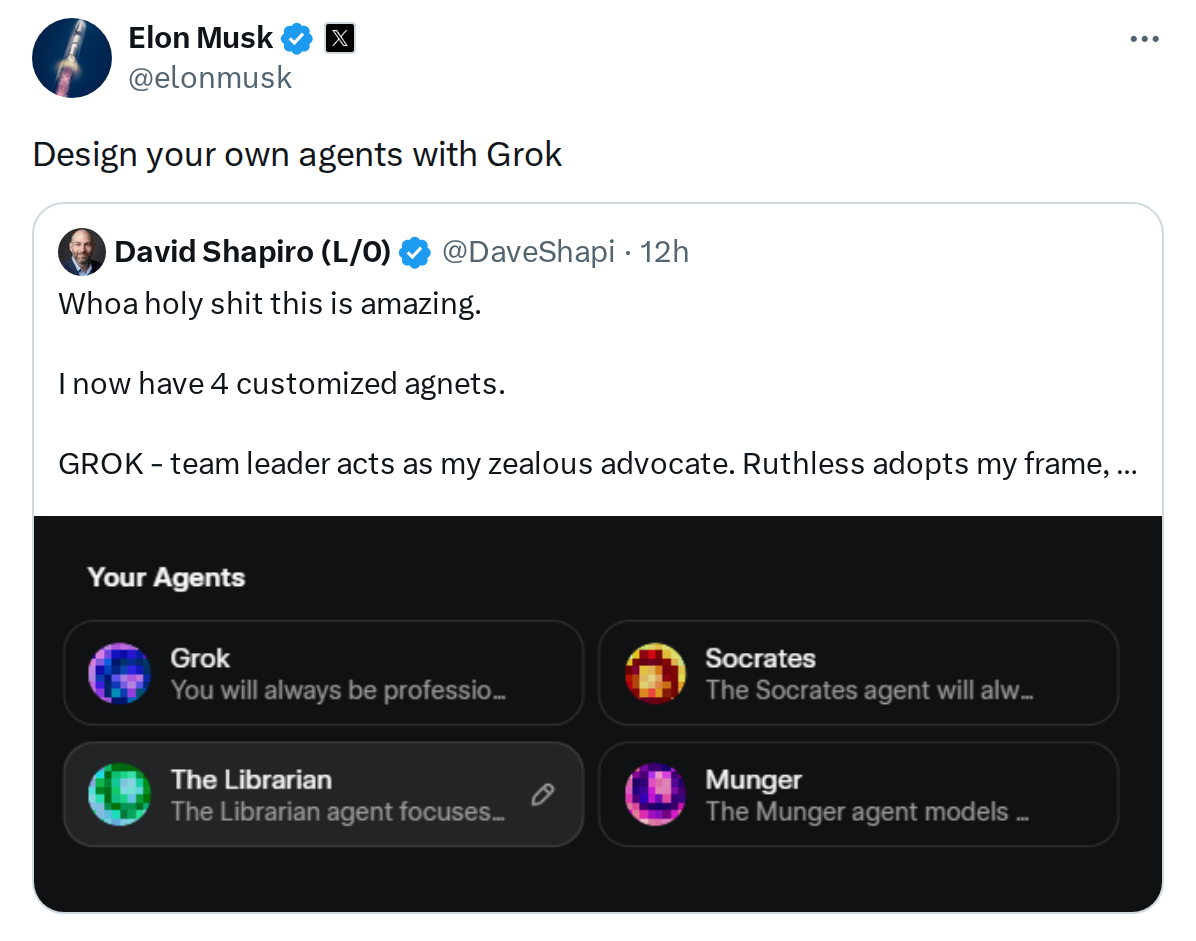Click the @DaveShapi handle
This screenshot has width=1196, height=941.
coord(528,253)
